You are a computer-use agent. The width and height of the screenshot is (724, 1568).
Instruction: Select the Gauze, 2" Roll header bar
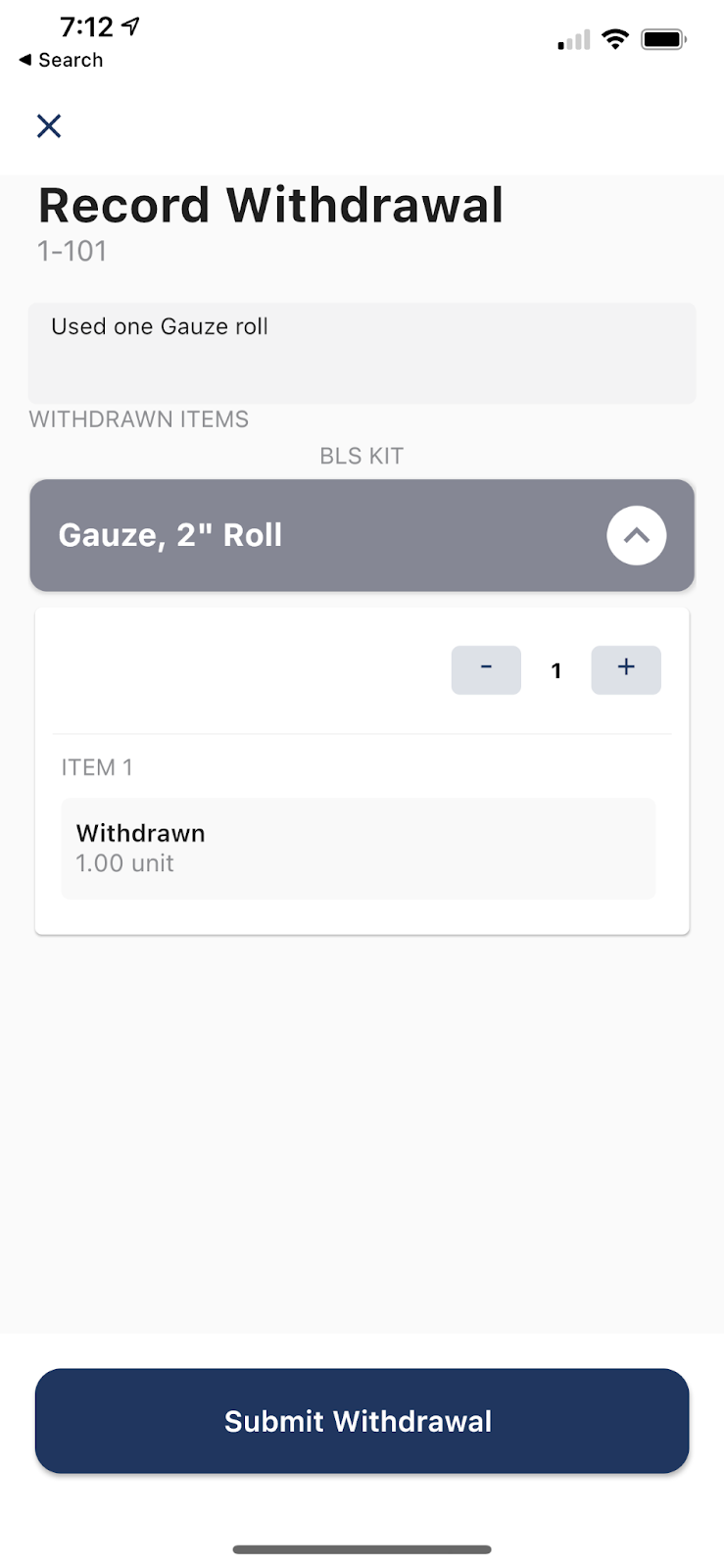click(x=362, y=535)
